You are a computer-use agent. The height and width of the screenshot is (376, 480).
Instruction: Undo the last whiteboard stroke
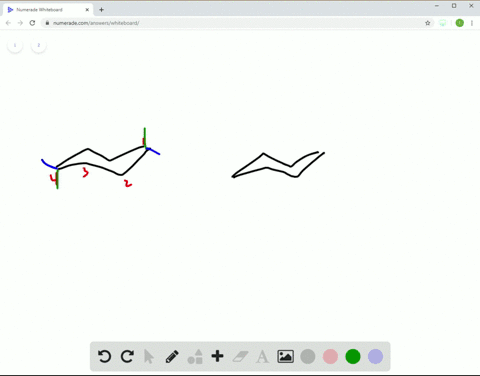pos(104,356)
